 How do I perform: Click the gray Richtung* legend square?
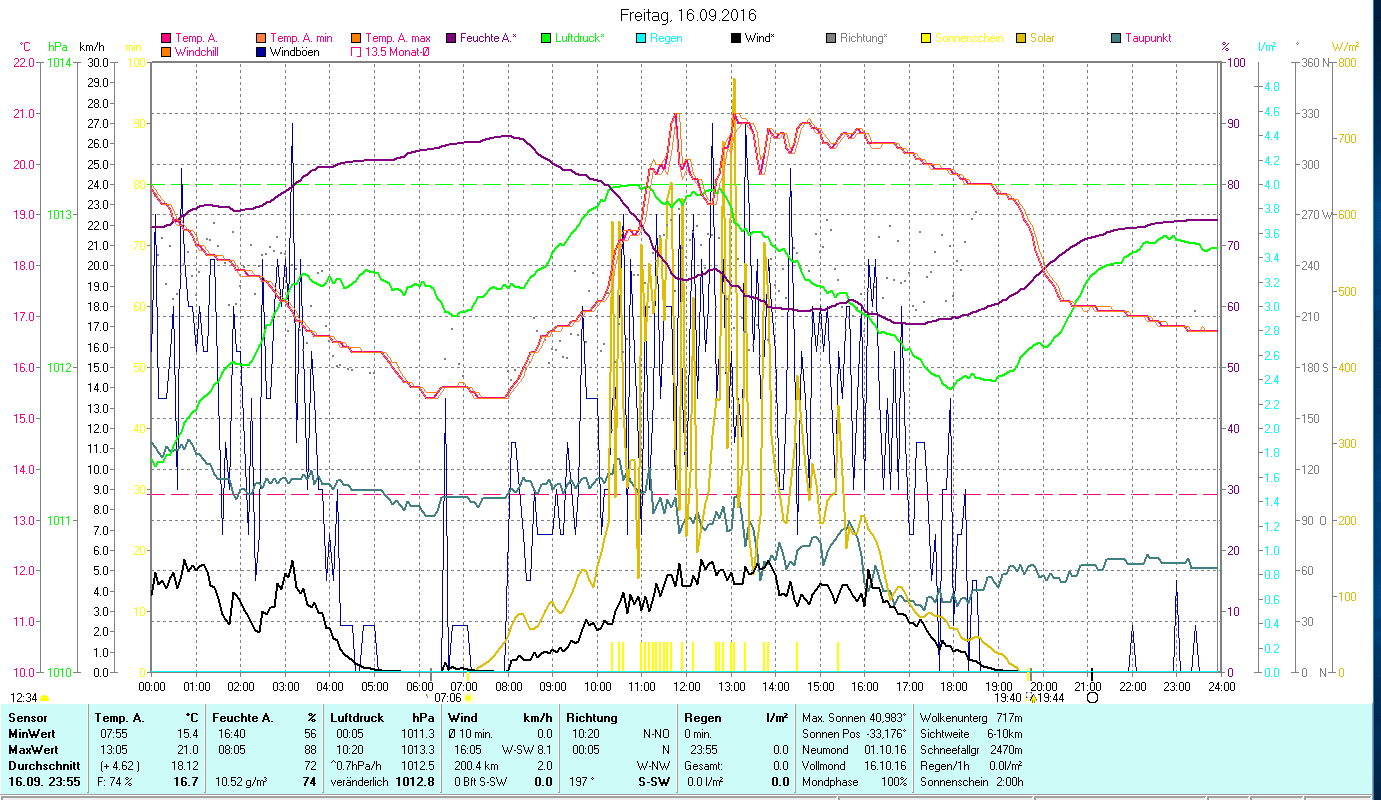831,38
